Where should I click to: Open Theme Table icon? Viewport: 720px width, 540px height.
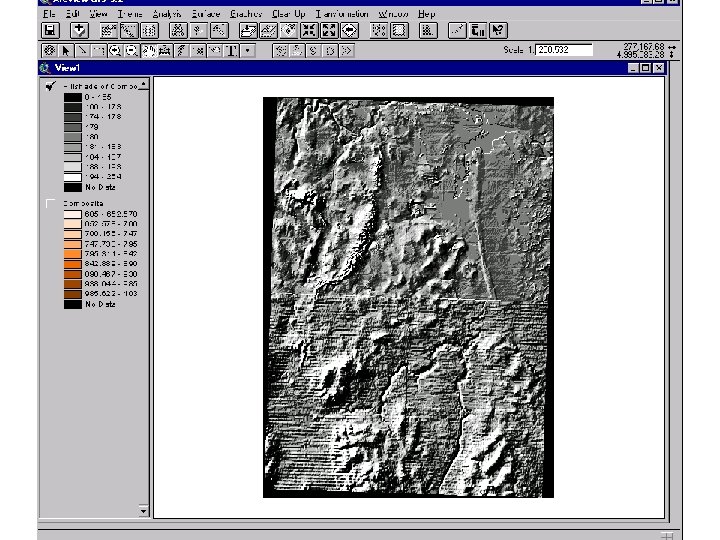(x=149, y=31)
